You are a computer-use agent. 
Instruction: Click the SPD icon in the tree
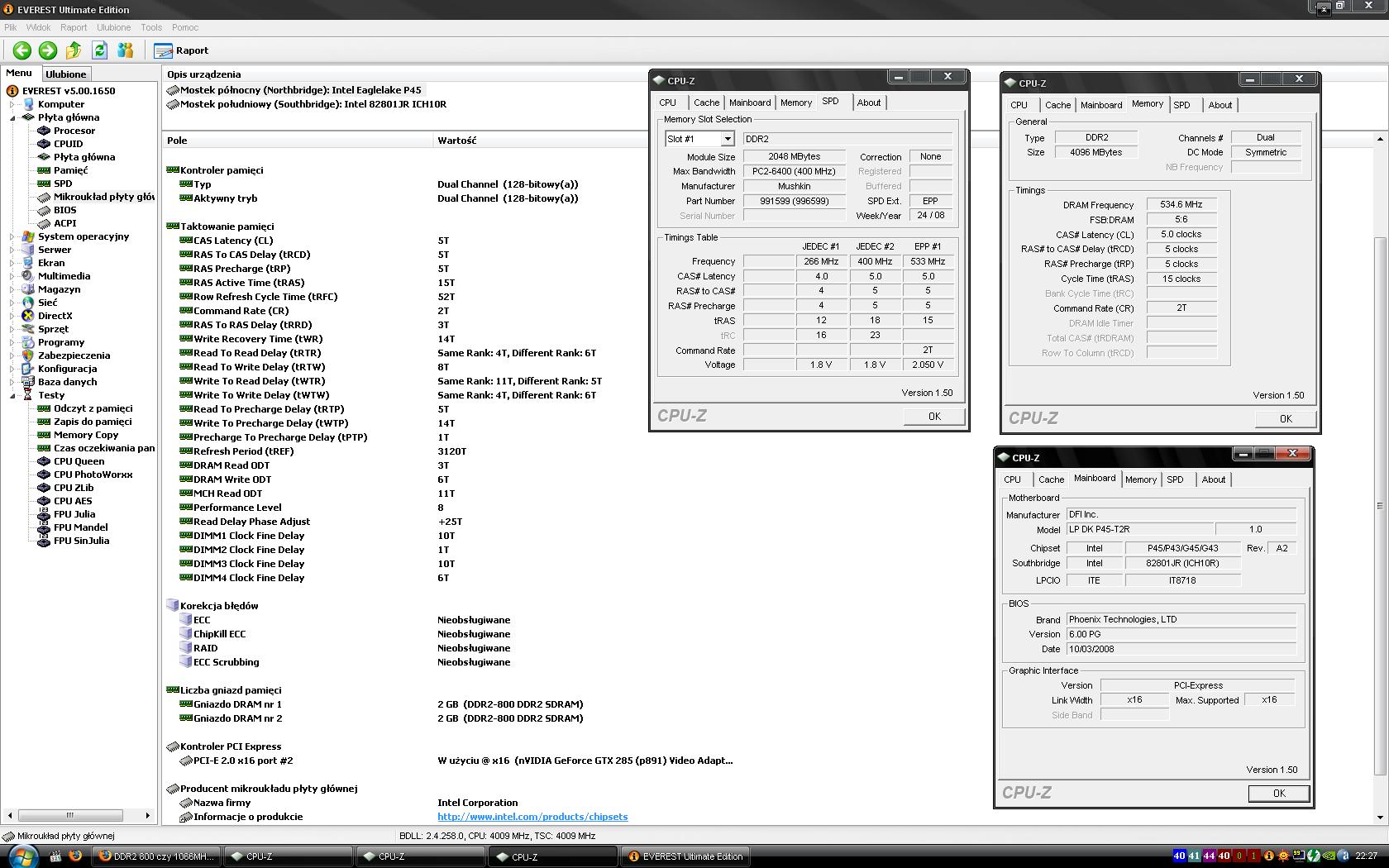(x=44, y=184)
